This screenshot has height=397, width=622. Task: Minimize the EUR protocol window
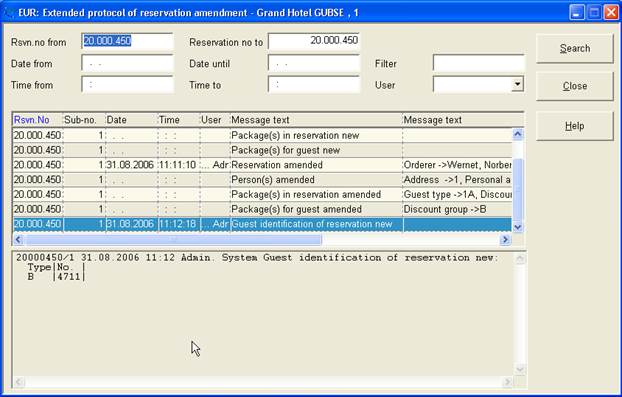pos(577,13)
